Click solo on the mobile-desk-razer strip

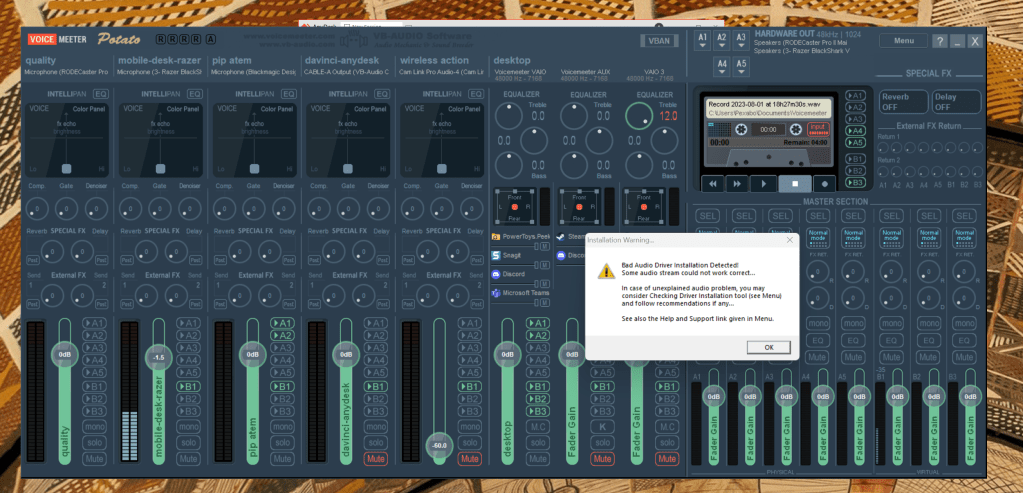[x=189, y=443]
